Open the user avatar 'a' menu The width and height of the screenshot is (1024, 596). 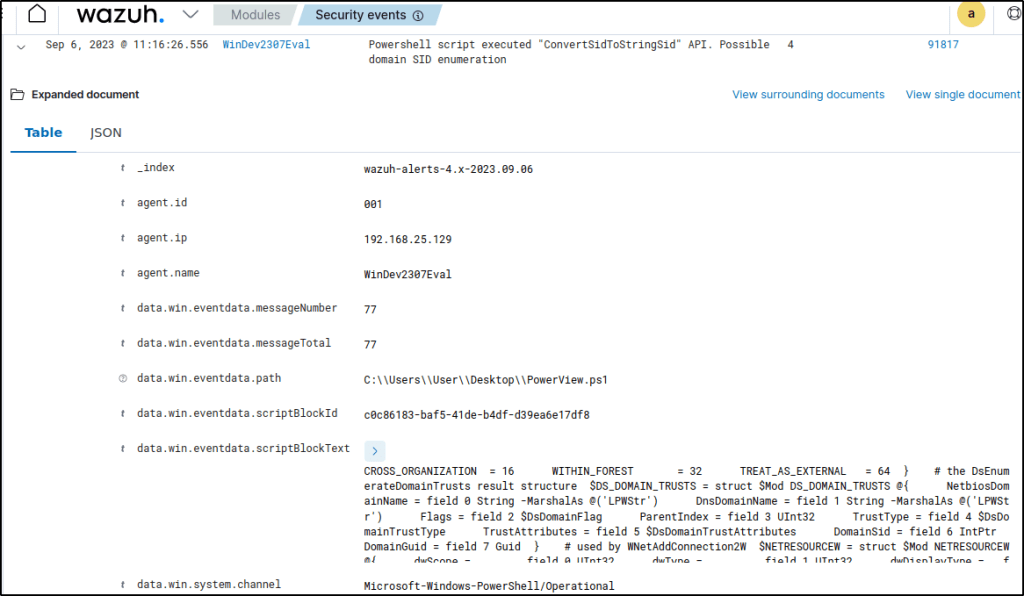pyautogui.click(x=970, y=14)
